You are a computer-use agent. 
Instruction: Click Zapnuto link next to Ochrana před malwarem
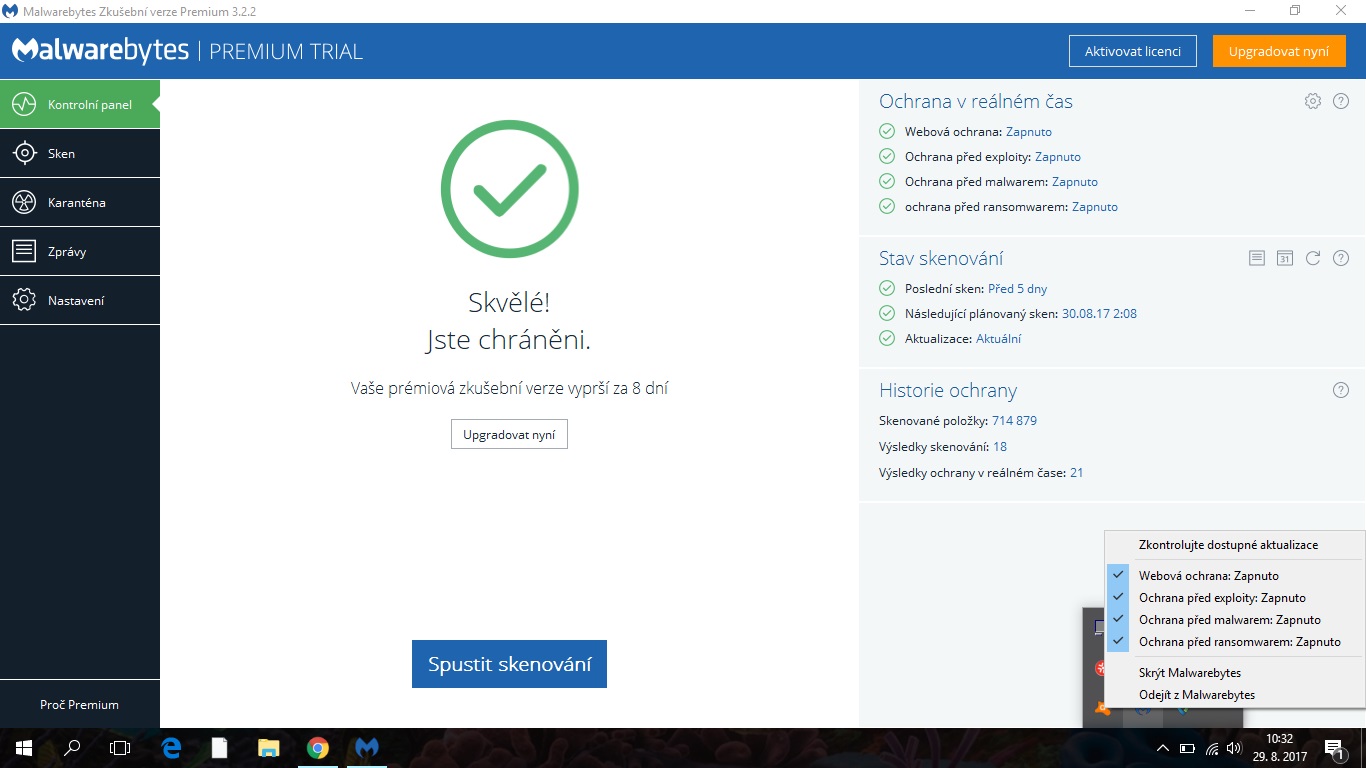coord(1075,182)
